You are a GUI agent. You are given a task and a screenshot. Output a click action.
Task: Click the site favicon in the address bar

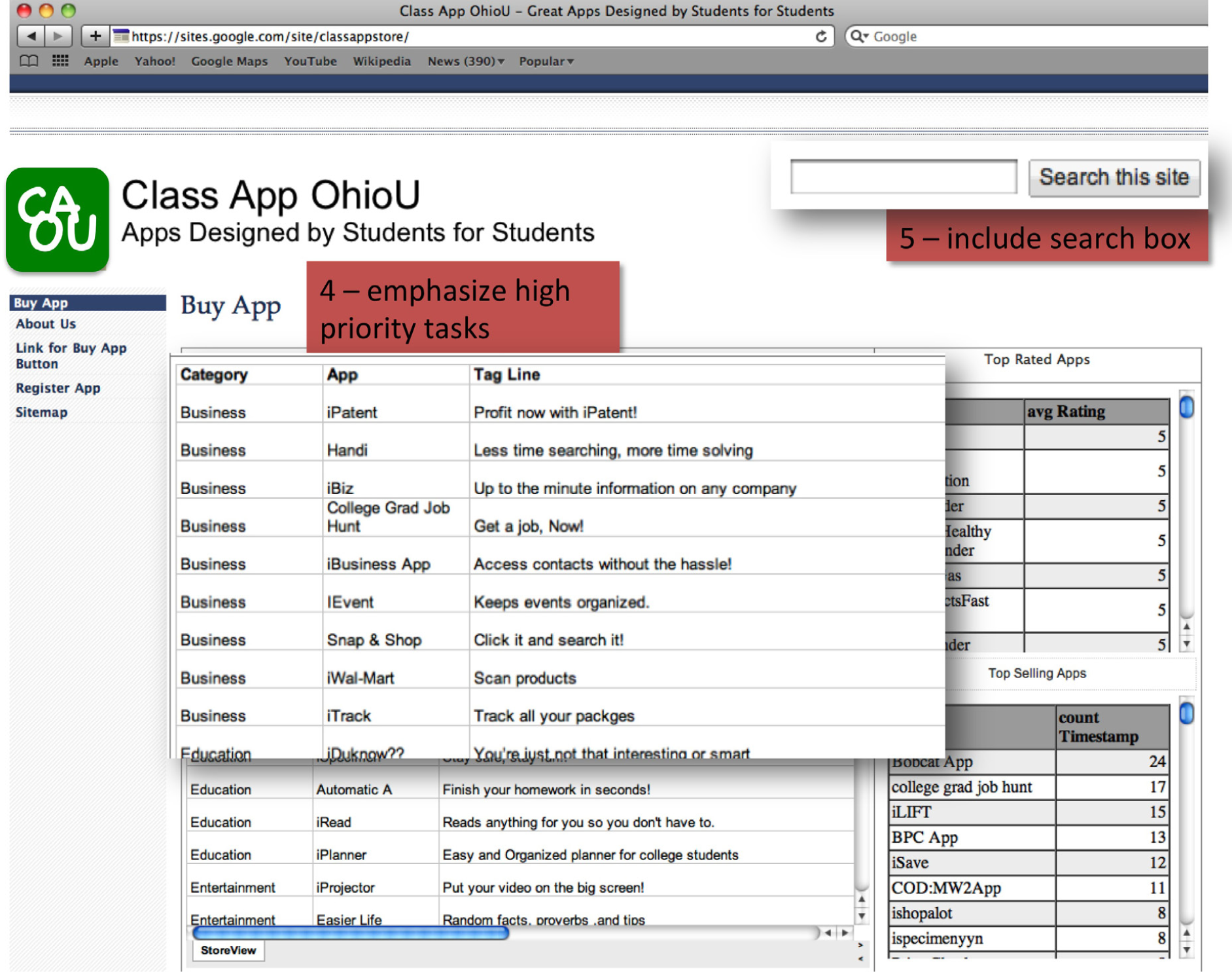pos(120,36)
